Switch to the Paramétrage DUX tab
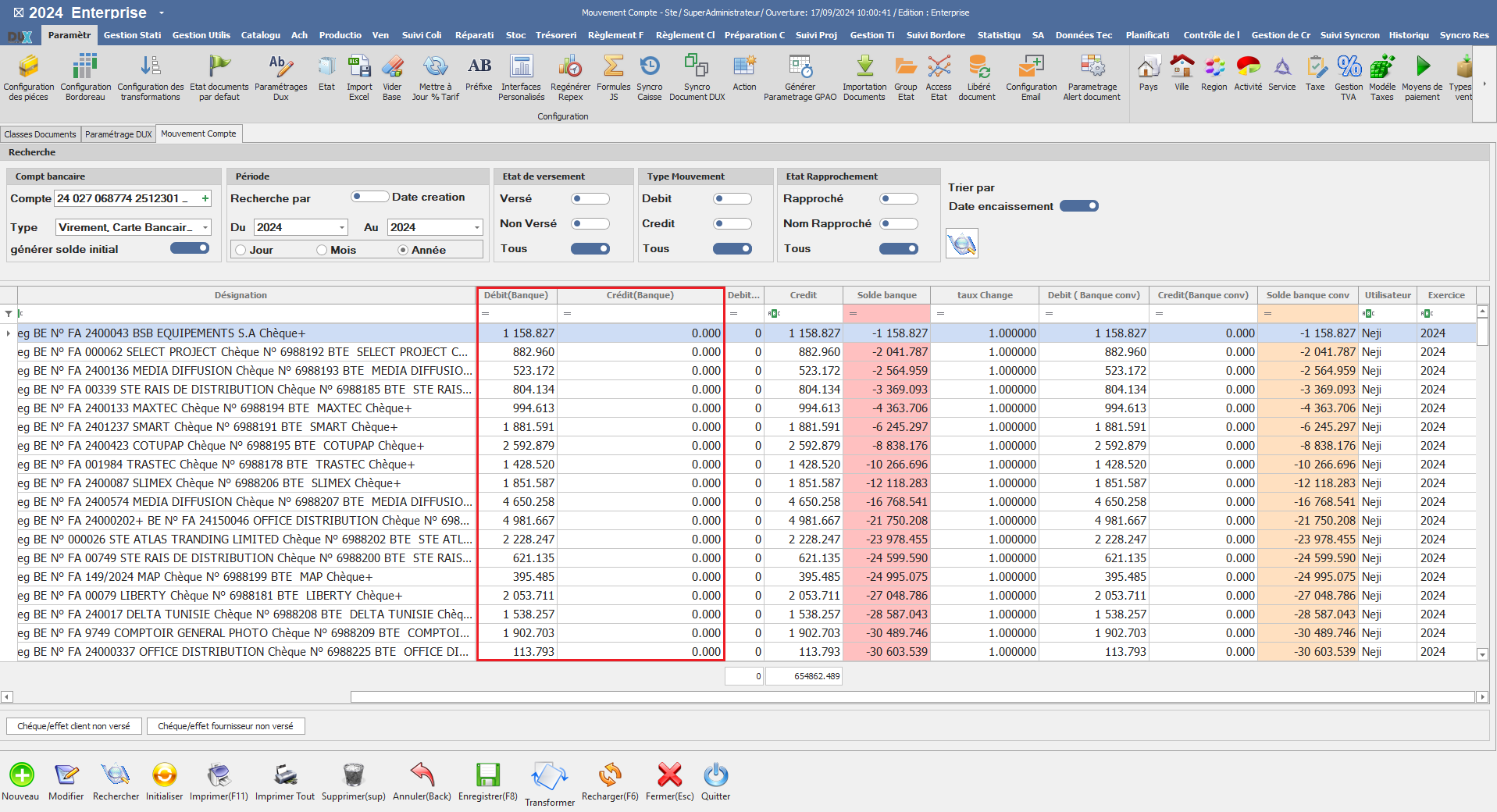Image resolution: width=1497 pixels, height=812 pixels. [119, 134]
